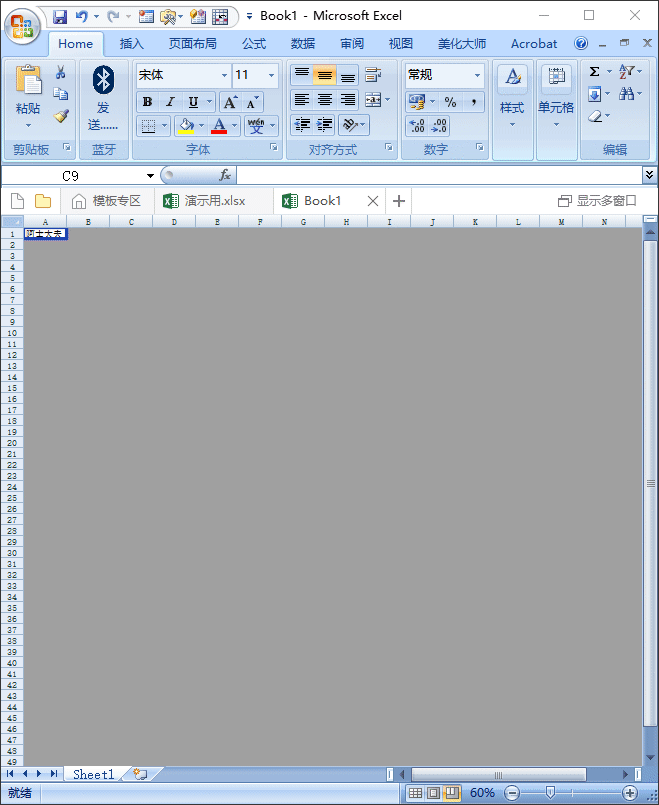
Task: Open 字体 font dialog launcher
Action: [274, 147]
